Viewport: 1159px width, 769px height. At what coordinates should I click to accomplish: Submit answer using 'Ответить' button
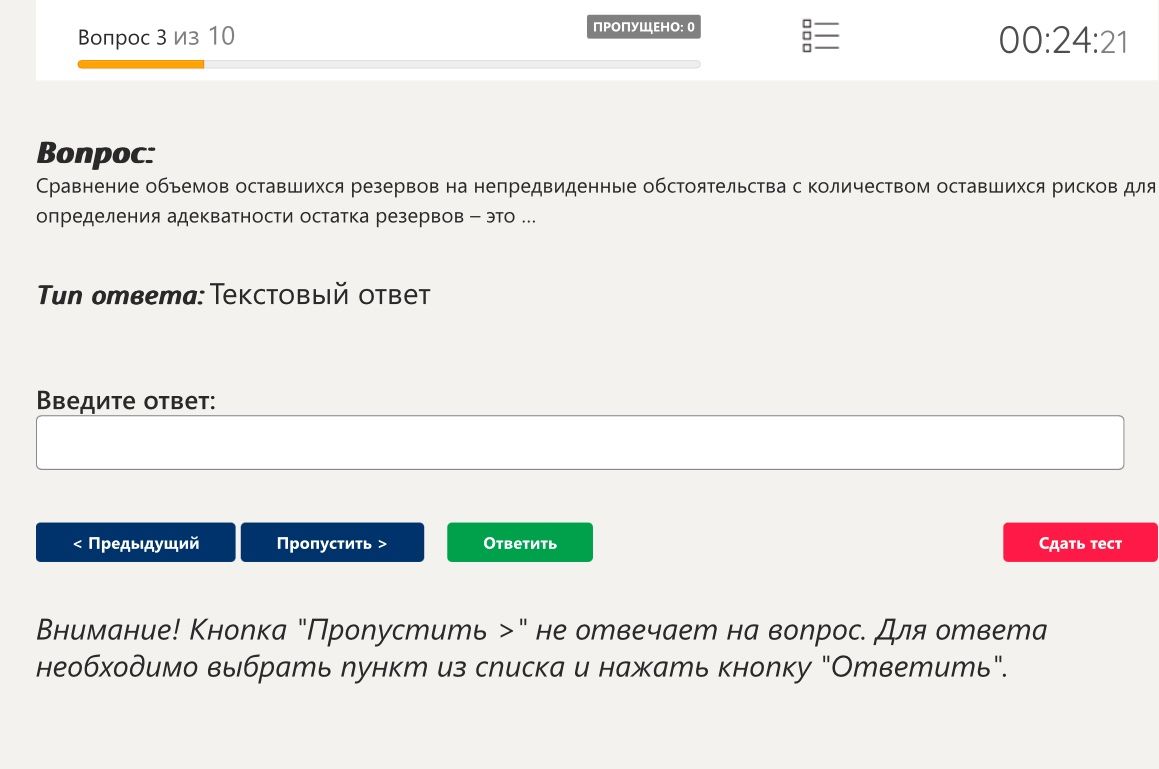(x=520, y=543)
